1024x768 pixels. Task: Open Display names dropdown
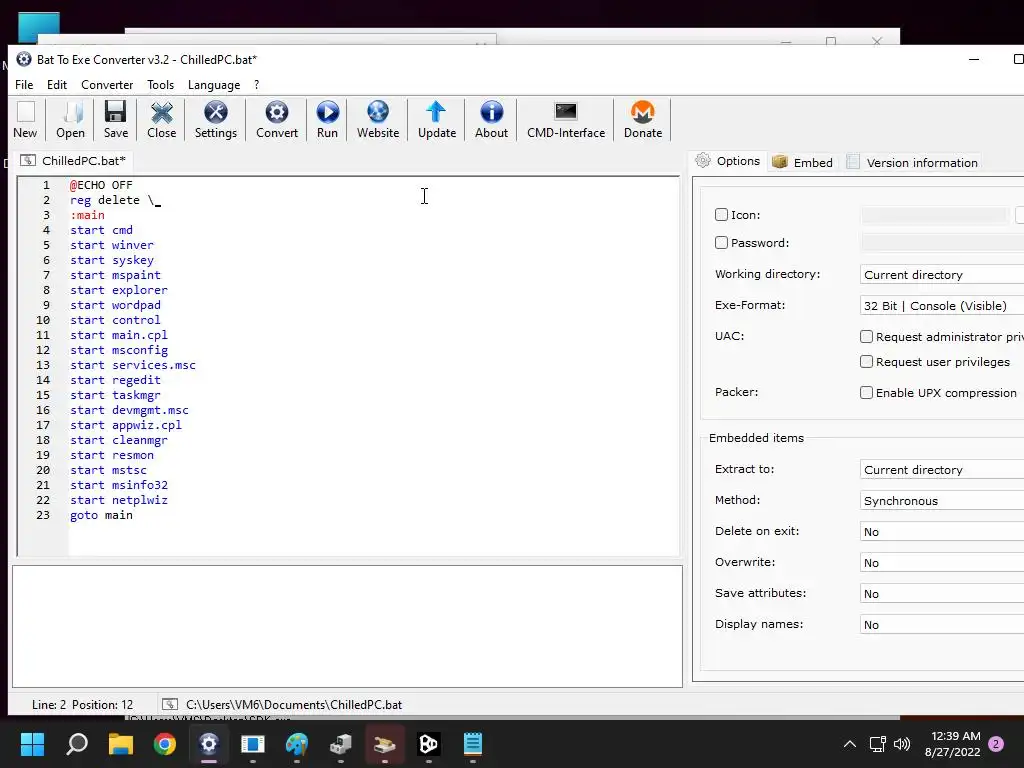click(x=942, y=624)
